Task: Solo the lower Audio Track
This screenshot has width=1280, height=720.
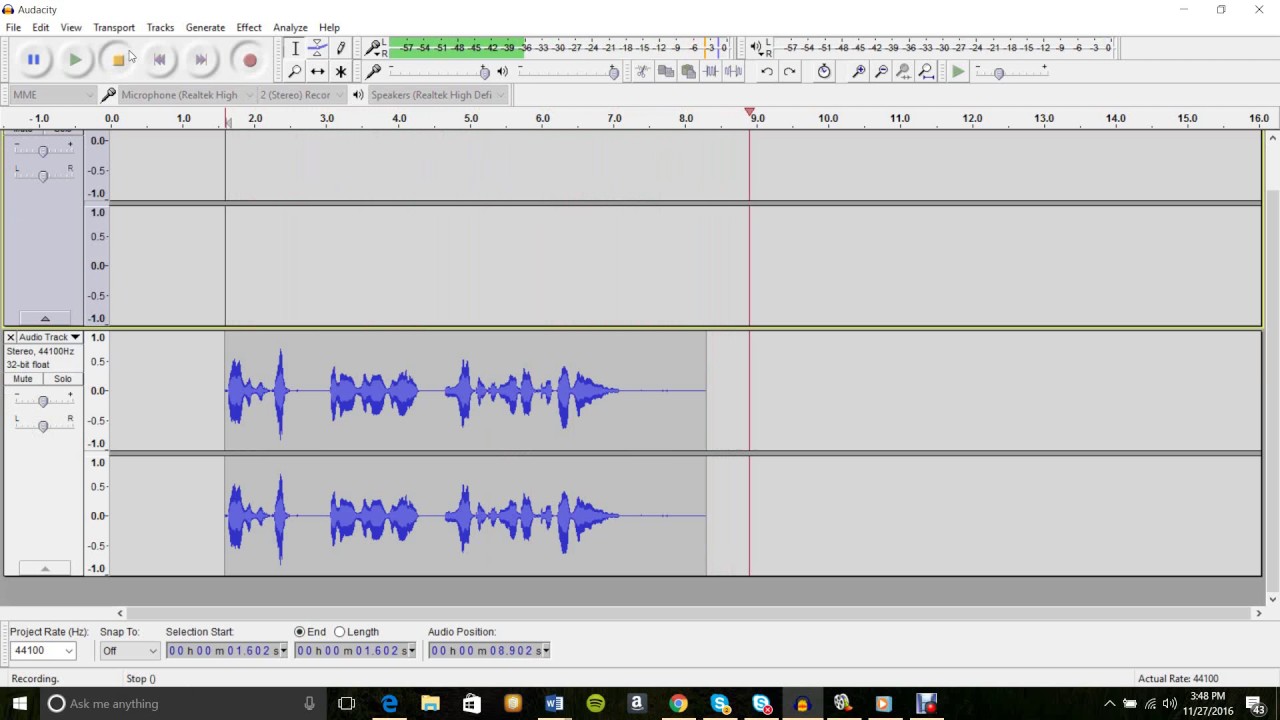Action: 63,379
